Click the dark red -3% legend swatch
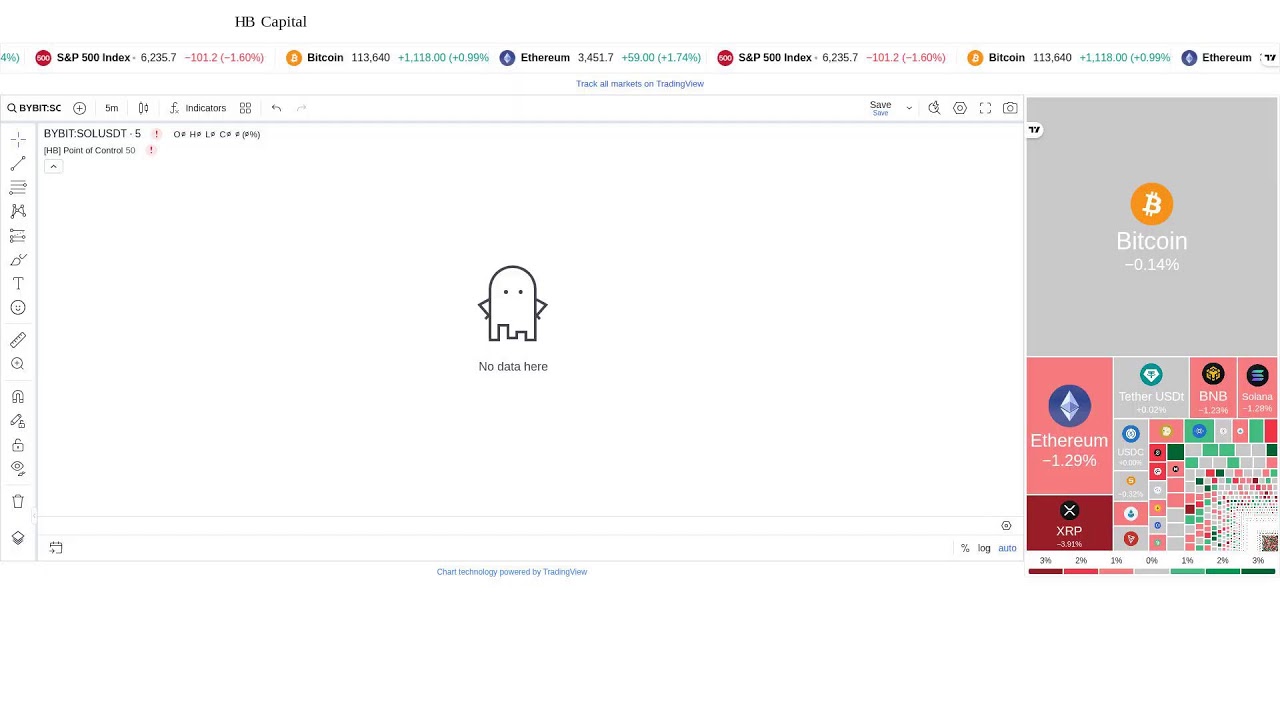This screenshot has height=720, width=1280. pyautogui.click(x=1045, y=571)
